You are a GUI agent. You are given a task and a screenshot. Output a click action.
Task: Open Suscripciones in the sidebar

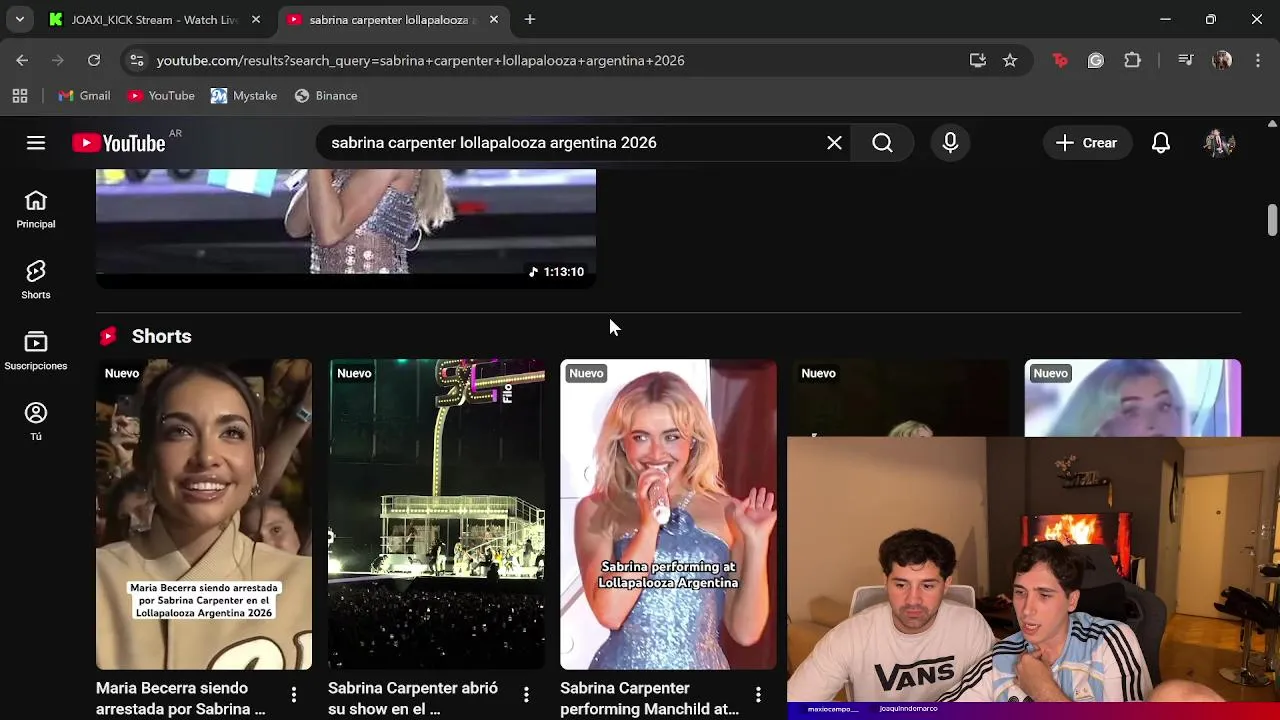(36, 352)
